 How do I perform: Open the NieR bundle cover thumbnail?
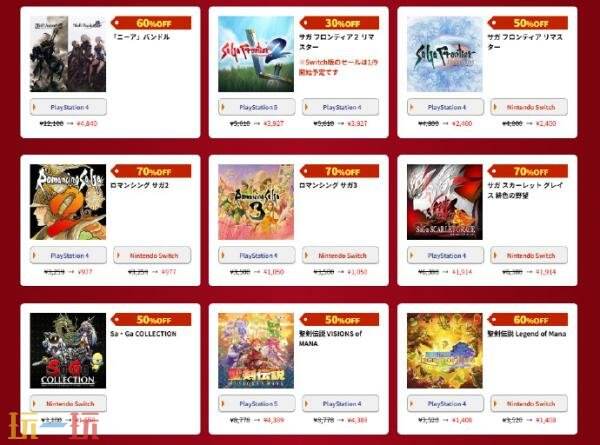pos(68,54)
